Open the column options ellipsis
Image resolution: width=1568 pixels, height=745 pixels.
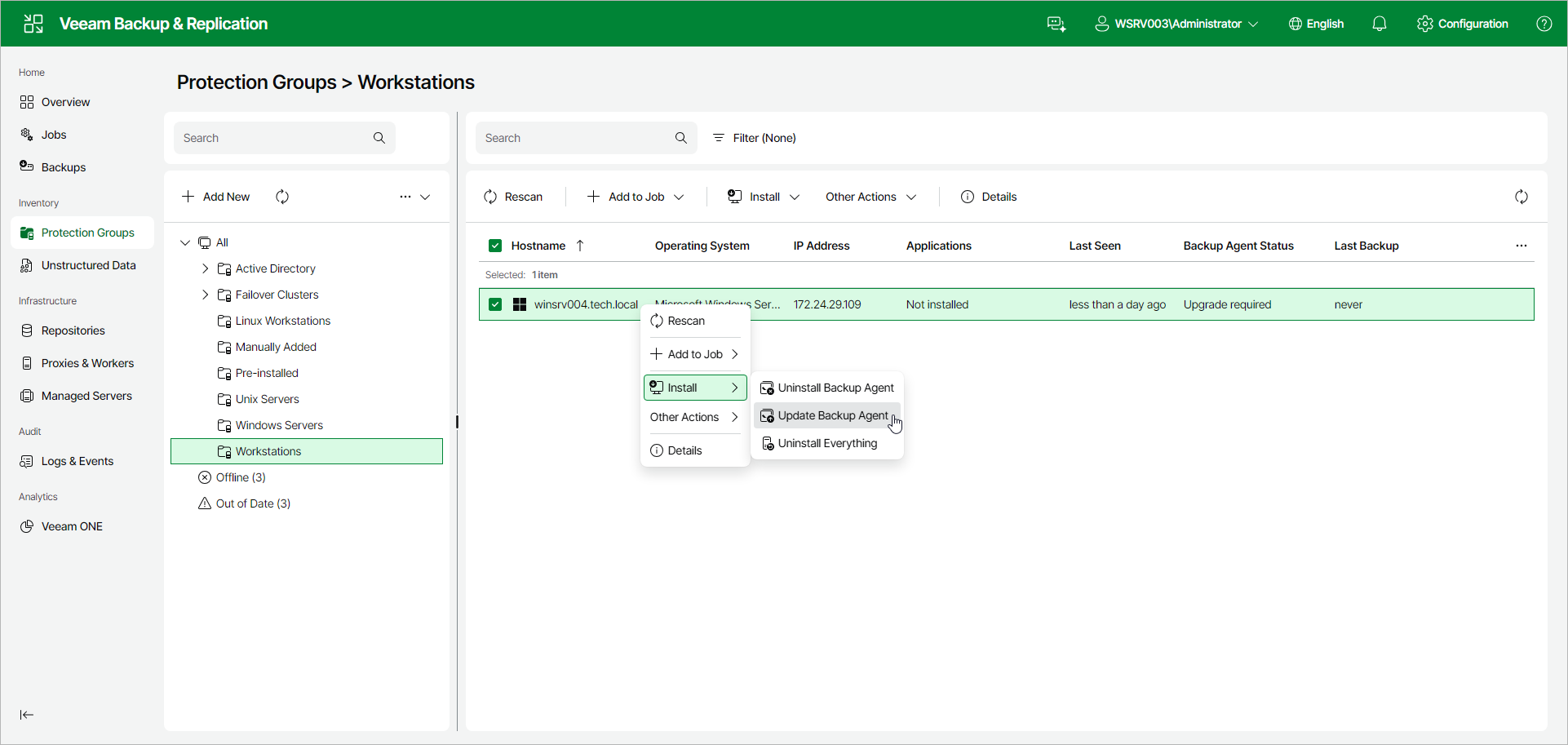[1521, 246]
